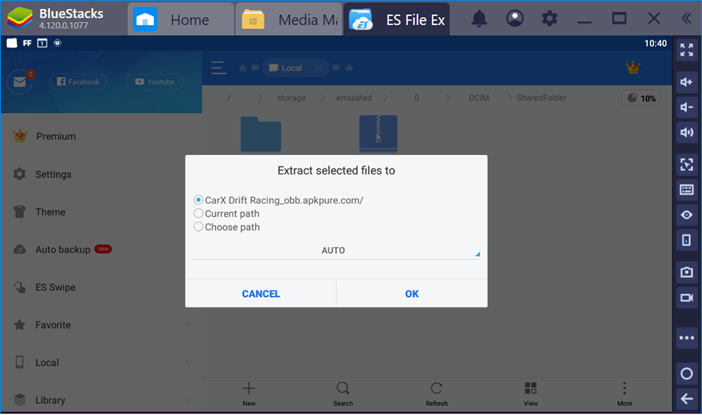Click the DCIM breadcrumb segment
This screenshot has width=702, height=415.
[x=479, y=98]
